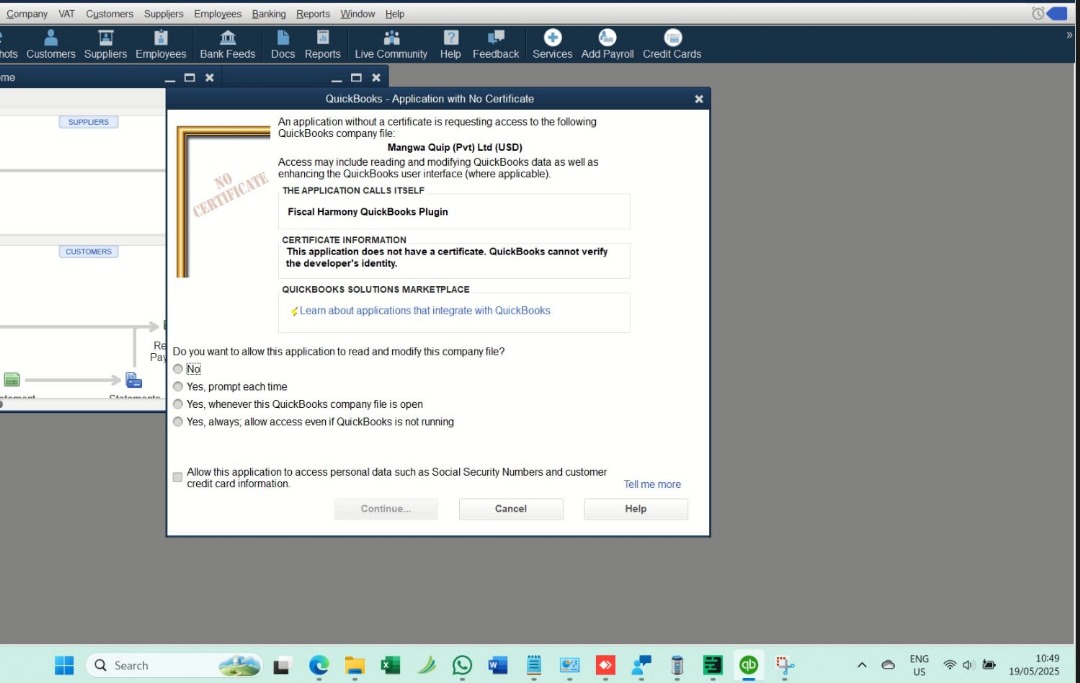Expand toolbar overflow chevron at right edge
The image size is (1080, 683).
tap(1069, 35)
